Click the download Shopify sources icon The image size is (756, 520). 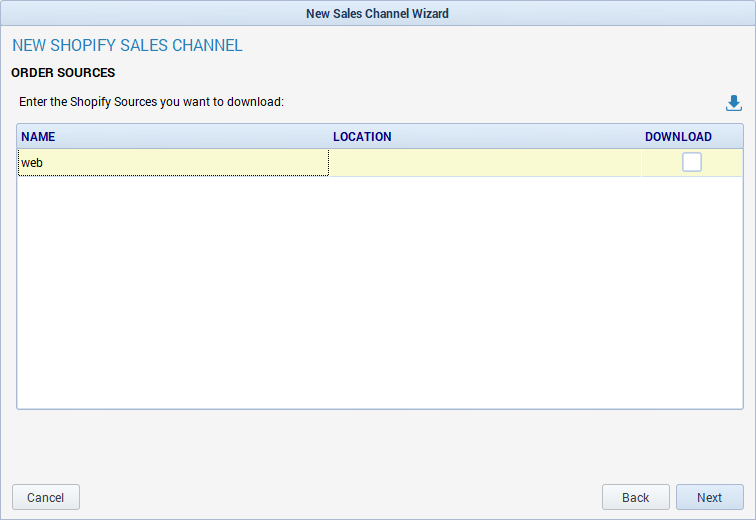(733, 103)
